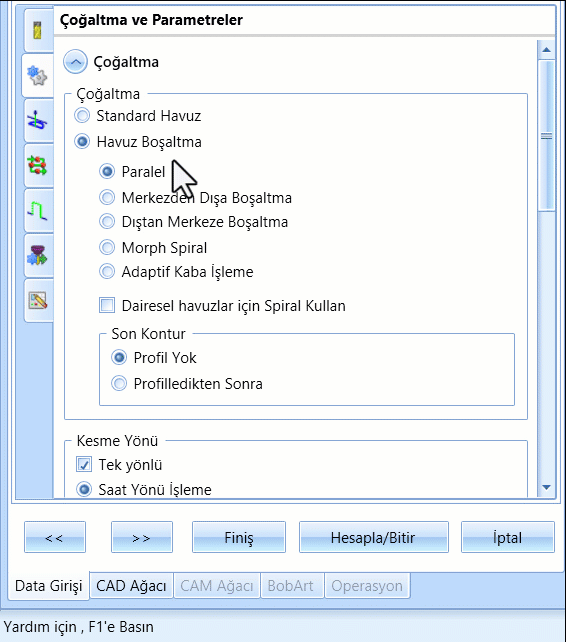Click the Finiş button
The image size is (566, 642).
[239, 537]
